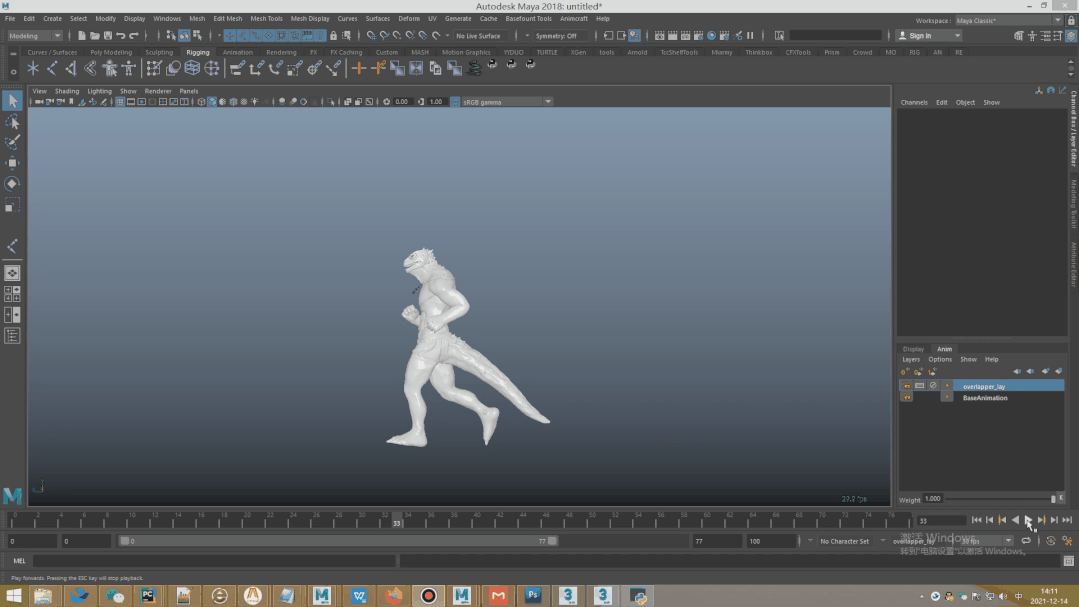
Task: Open Quick Rig human figure shelf icon
Action: point(109,68)
